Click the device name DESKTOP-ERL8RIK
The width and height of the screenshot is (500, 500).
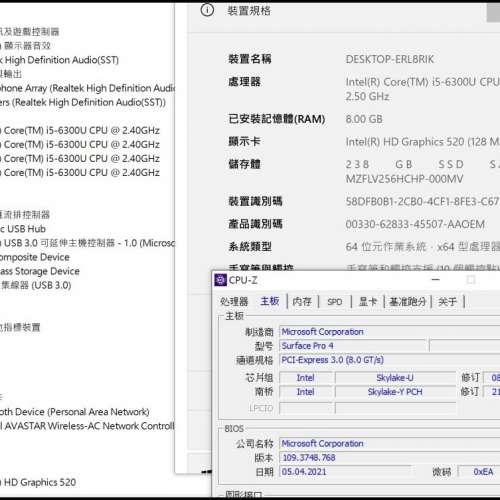pos(390,59)
